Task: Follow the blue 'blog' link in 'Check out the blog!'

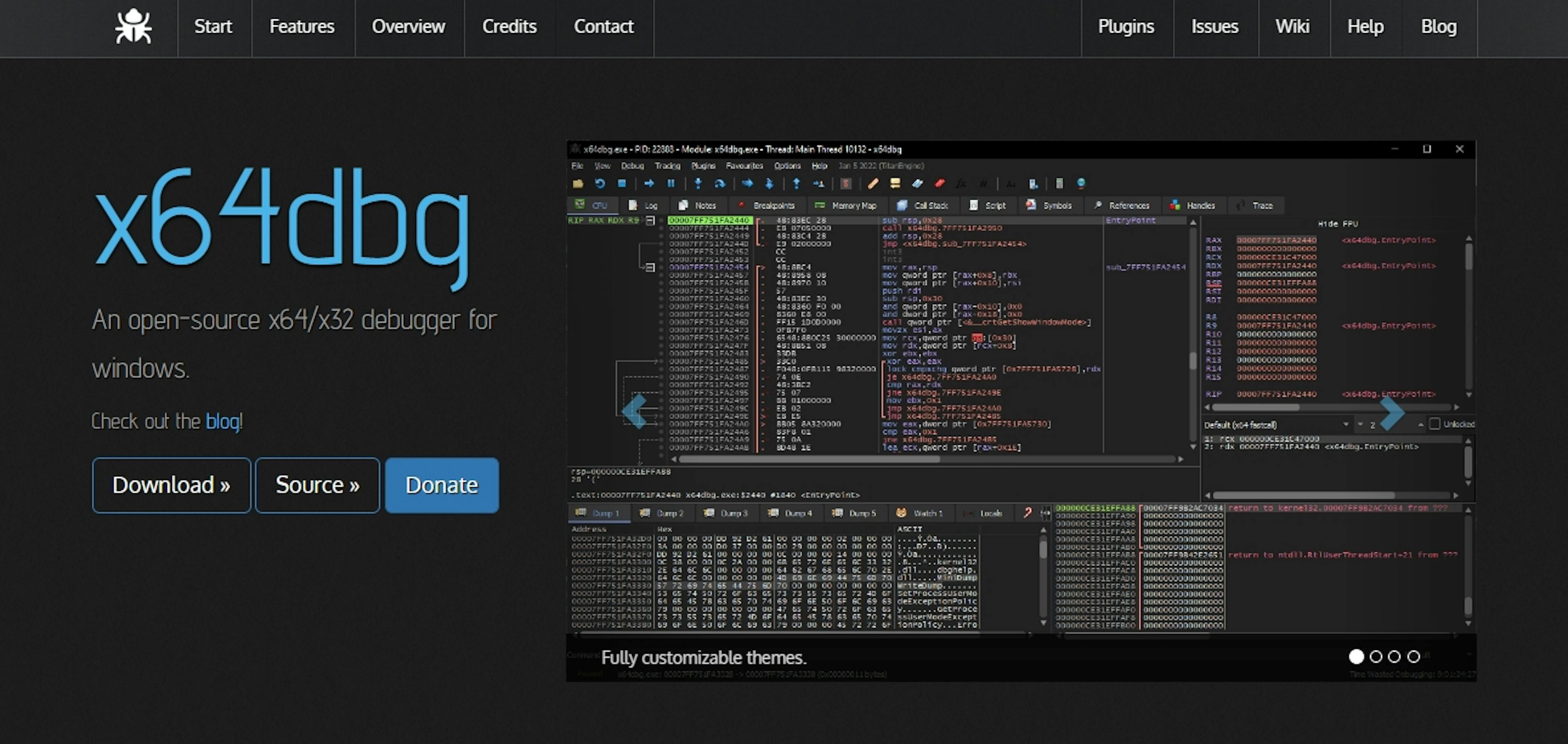Action: click(x=222, y=421)
